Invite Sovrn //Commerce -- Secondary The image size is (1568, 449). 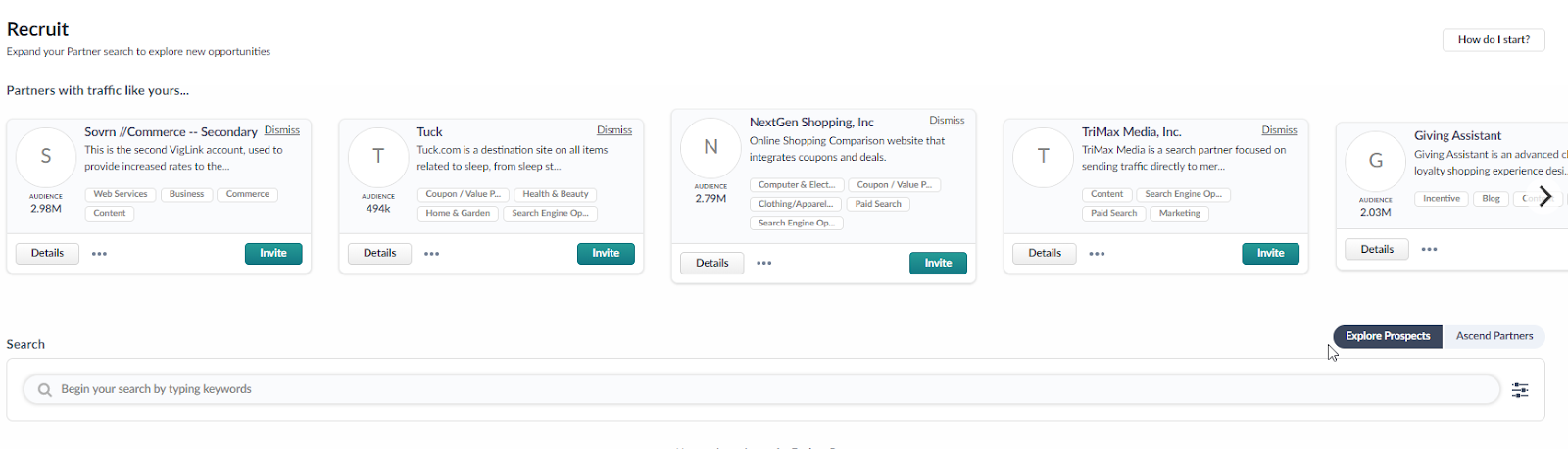tap(273, 254)
